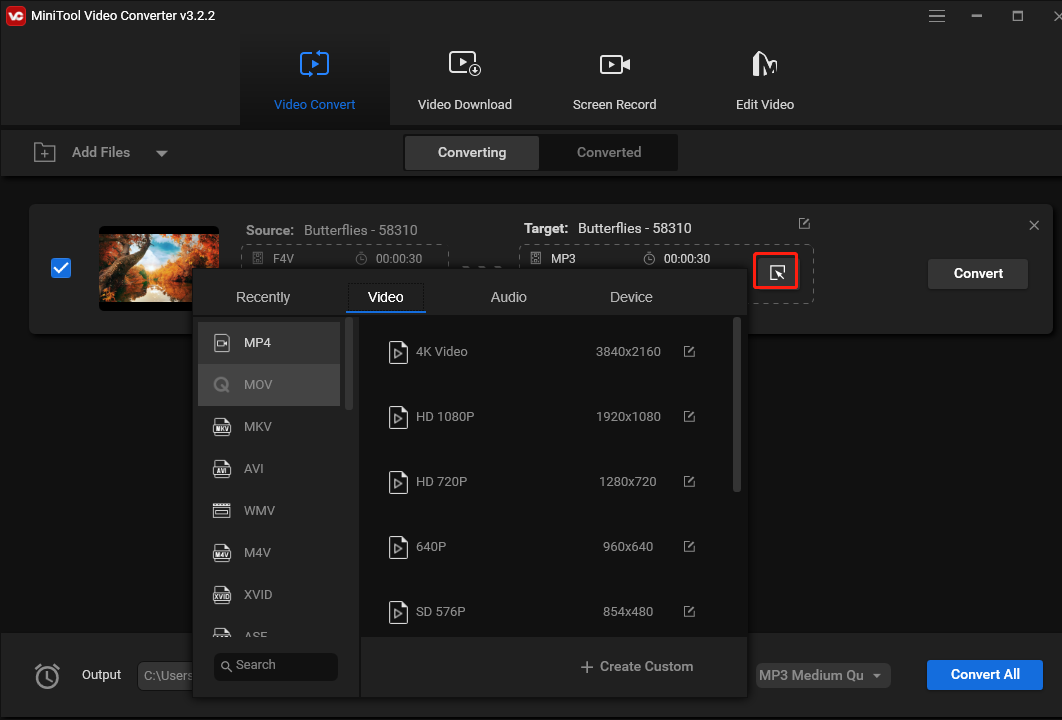Image resolution: width=1062 pixels, height=720 pixels.
Task: Open the Video Download module
Action: point(465,81)
